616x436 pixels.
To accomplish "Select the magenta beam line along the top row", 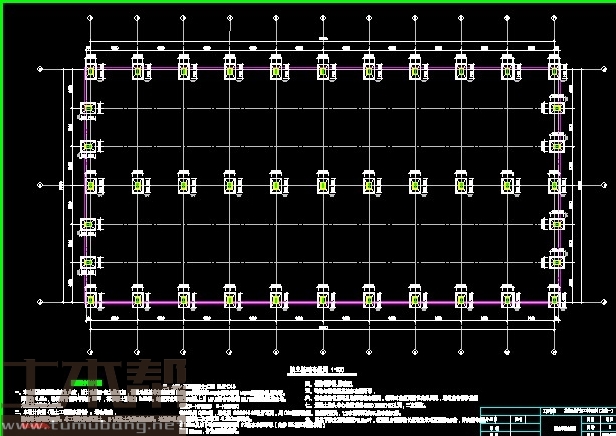I will pos(300,69).
